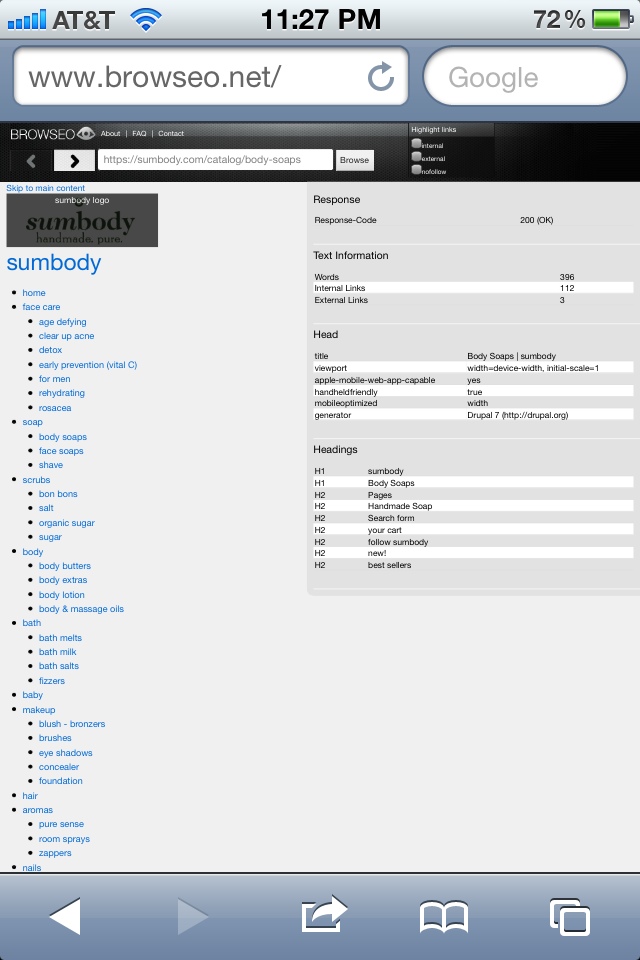
Task: Open the Contact menu link
Action: pos(171,133)
